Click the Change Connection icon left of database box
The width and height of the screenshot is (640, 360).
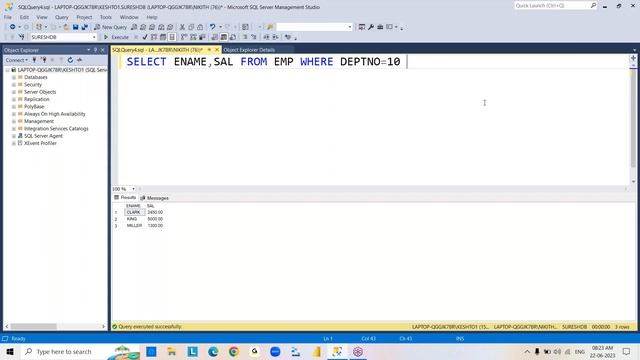[21, 37]
